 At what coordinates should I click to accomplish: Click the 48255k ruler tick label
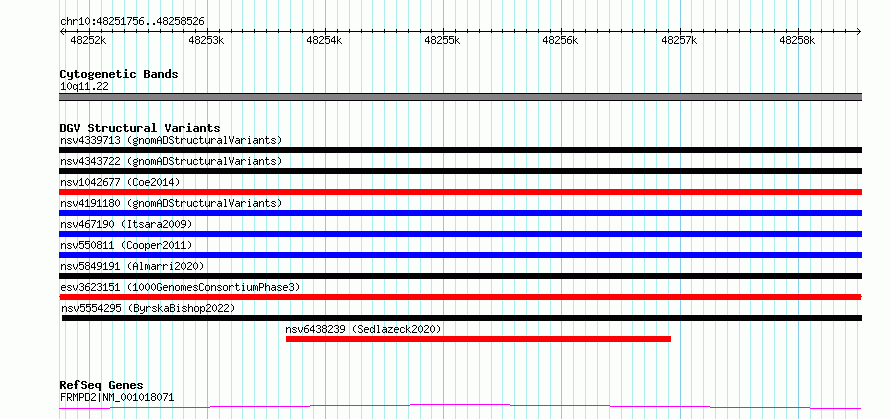442,40
